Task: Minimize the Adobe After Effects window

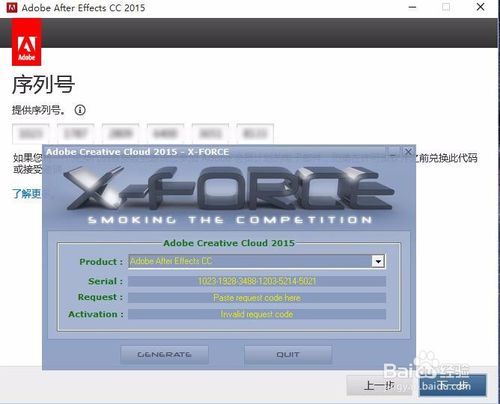Action: (412, 7)
